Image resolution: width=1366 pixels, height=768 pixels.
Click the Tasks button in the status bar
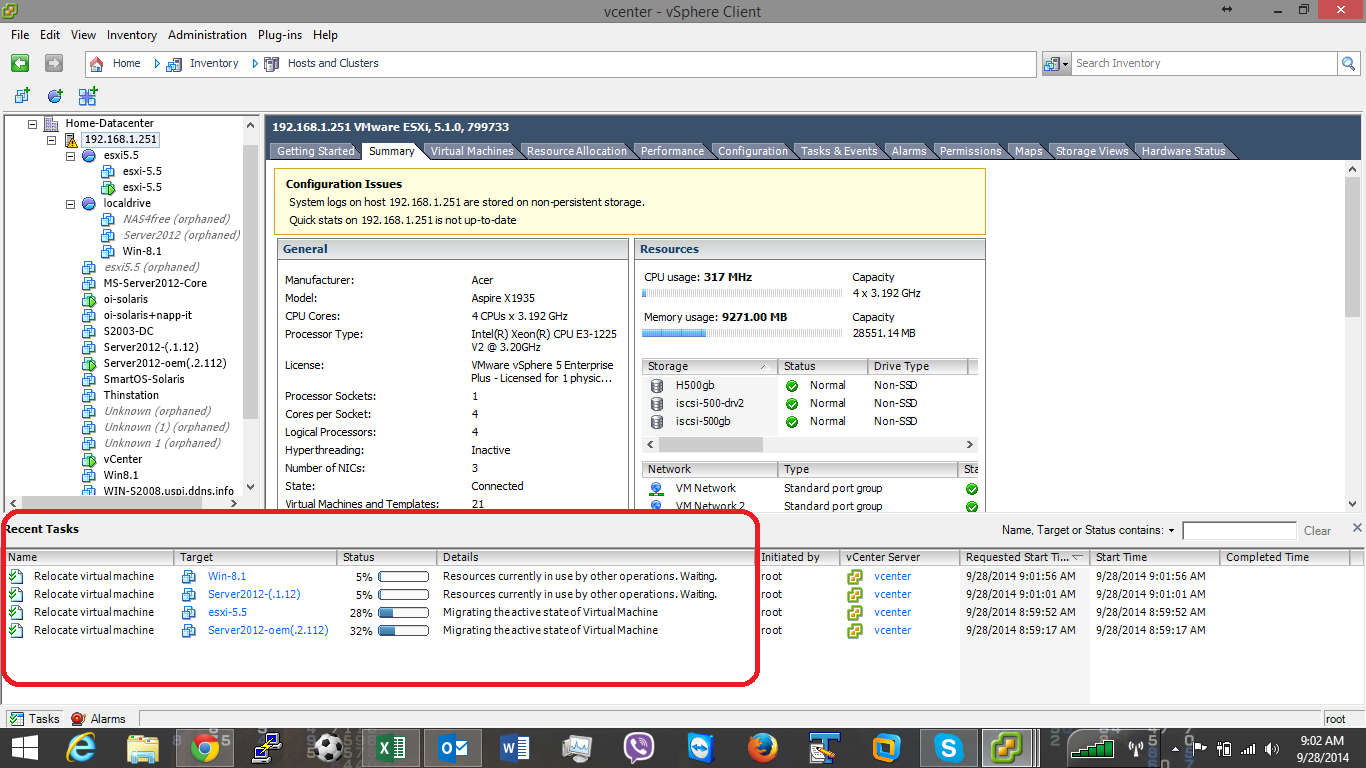click(x=35, y=718)
